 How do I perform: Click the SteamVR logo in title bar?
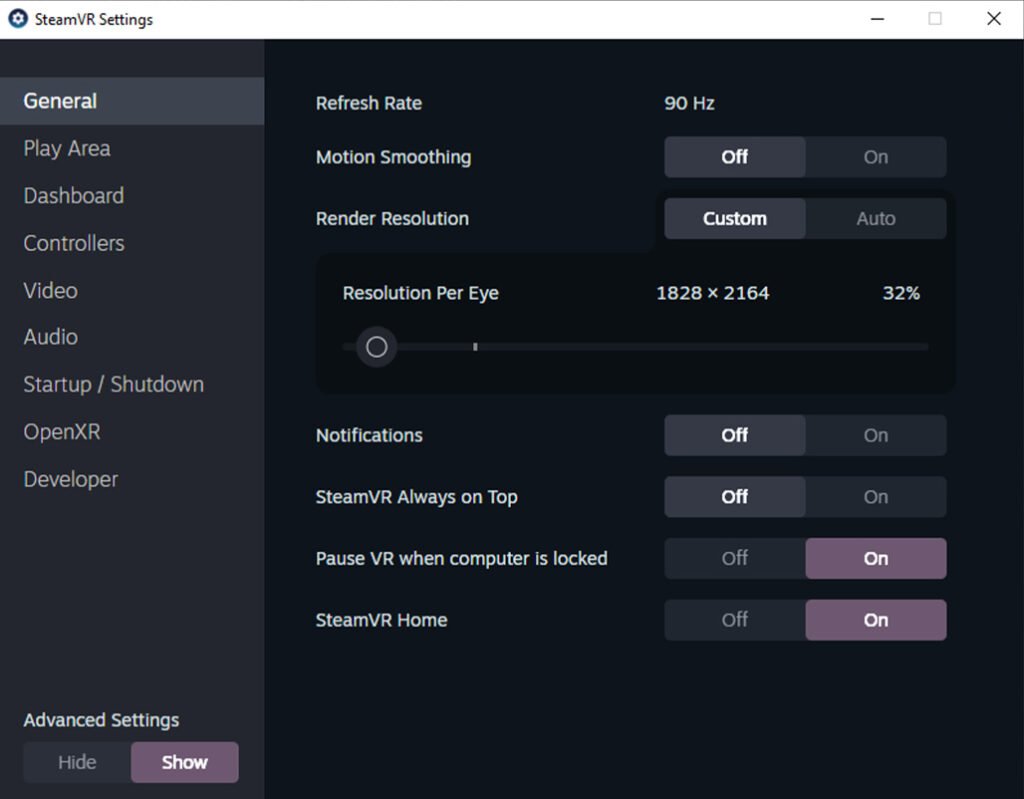[18, 19]
